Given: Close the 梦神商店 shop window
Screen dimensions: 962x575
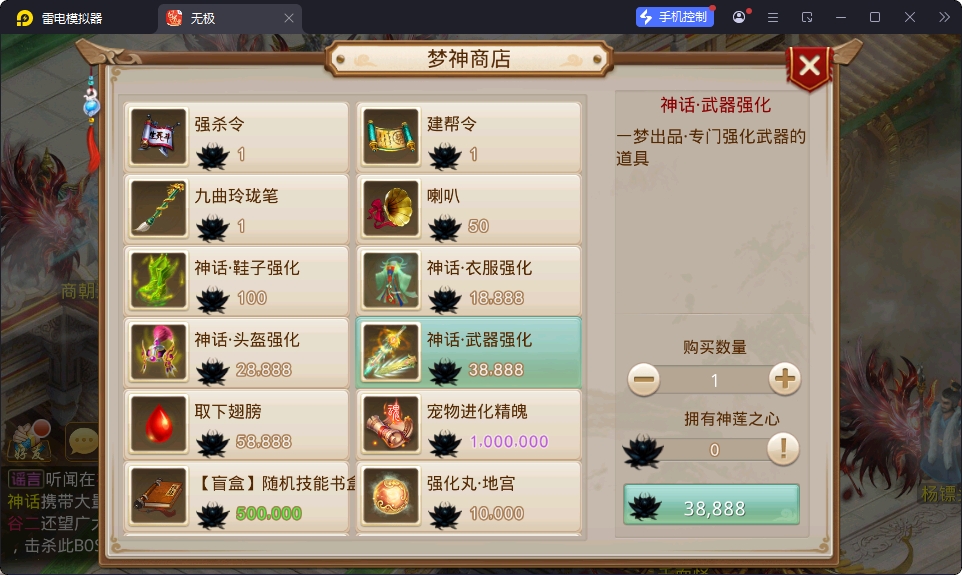Looking at the screenshot, I should coord(810,66).
